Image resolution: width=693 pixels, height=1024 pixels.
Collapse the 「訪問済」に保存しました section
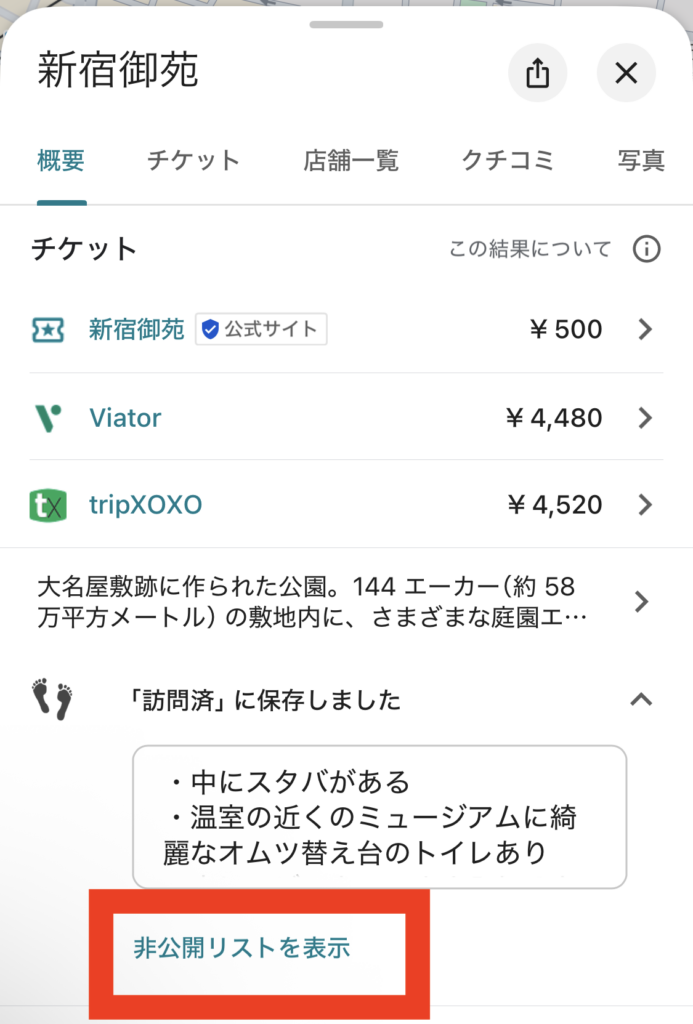pos(641,700)
